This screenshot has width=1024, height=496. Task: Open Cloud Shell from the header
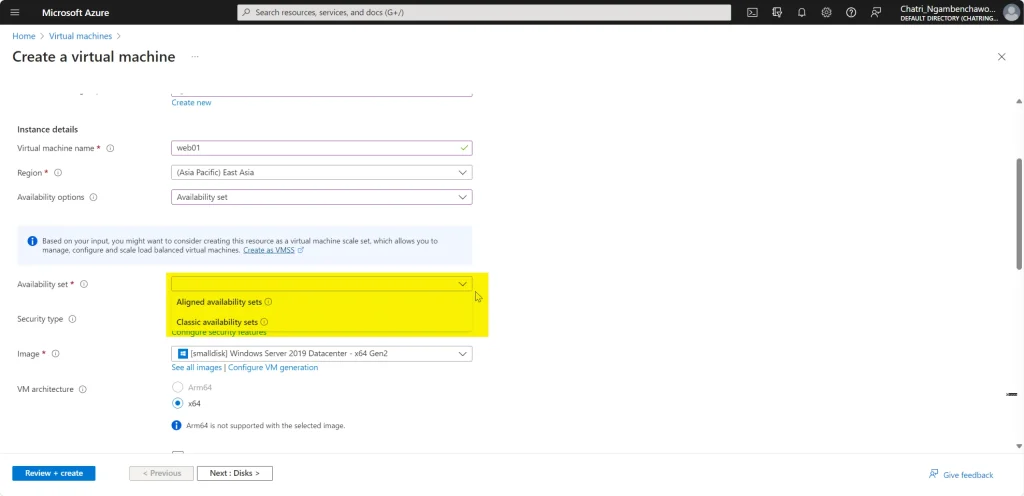click(x=752, y=12)
